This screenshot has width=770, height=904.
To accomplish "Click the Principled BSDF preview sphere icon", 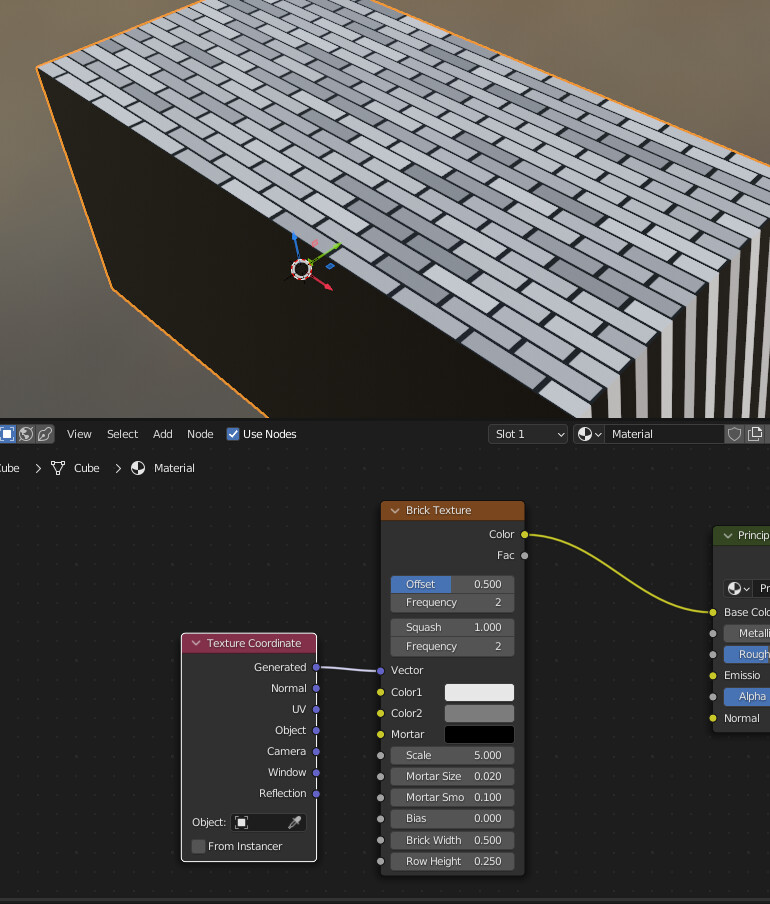I will pos(738,588).
